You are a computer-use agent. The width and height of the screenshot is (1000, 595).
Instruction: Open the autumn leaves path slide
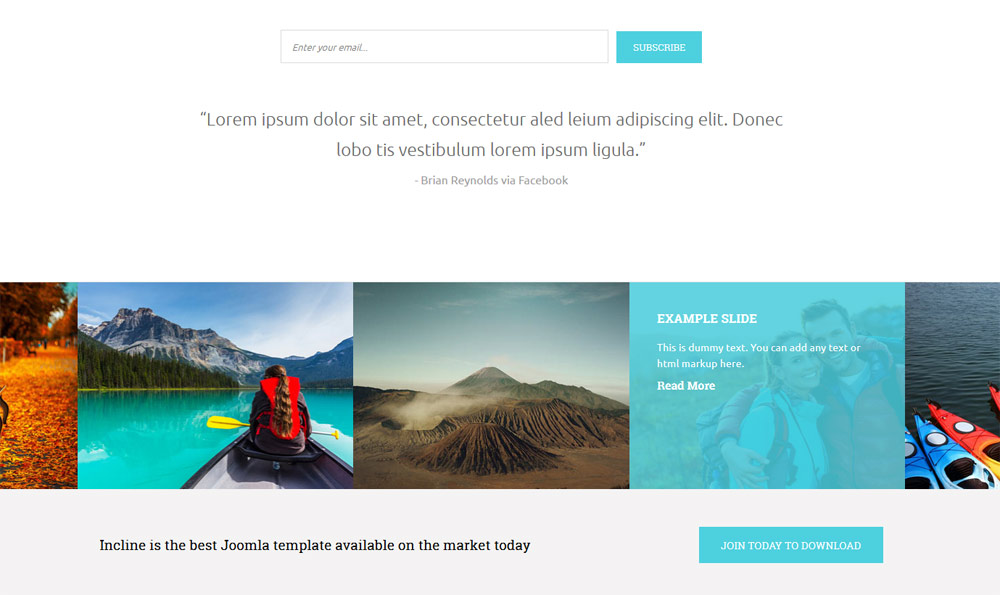tap(38, 385)
